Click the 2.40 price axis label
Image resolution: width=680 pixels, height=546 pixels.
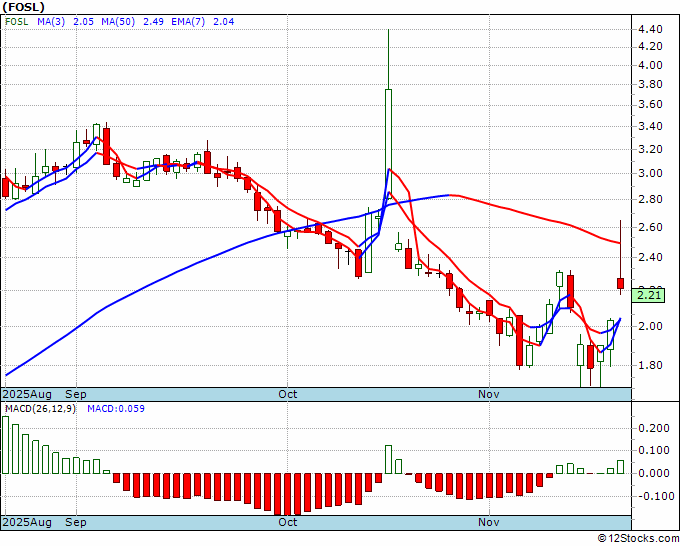[650, 257]
